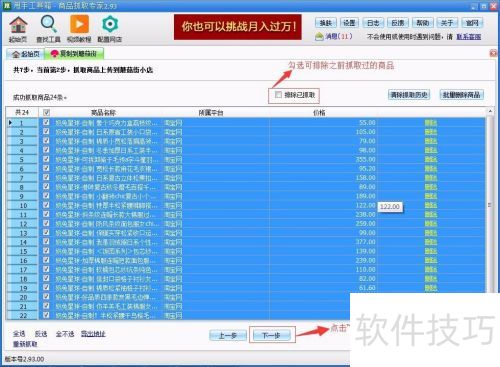The height and width of the screenshot is (367, 500).
Task: Select row header number 9
Action: (22, 196)
